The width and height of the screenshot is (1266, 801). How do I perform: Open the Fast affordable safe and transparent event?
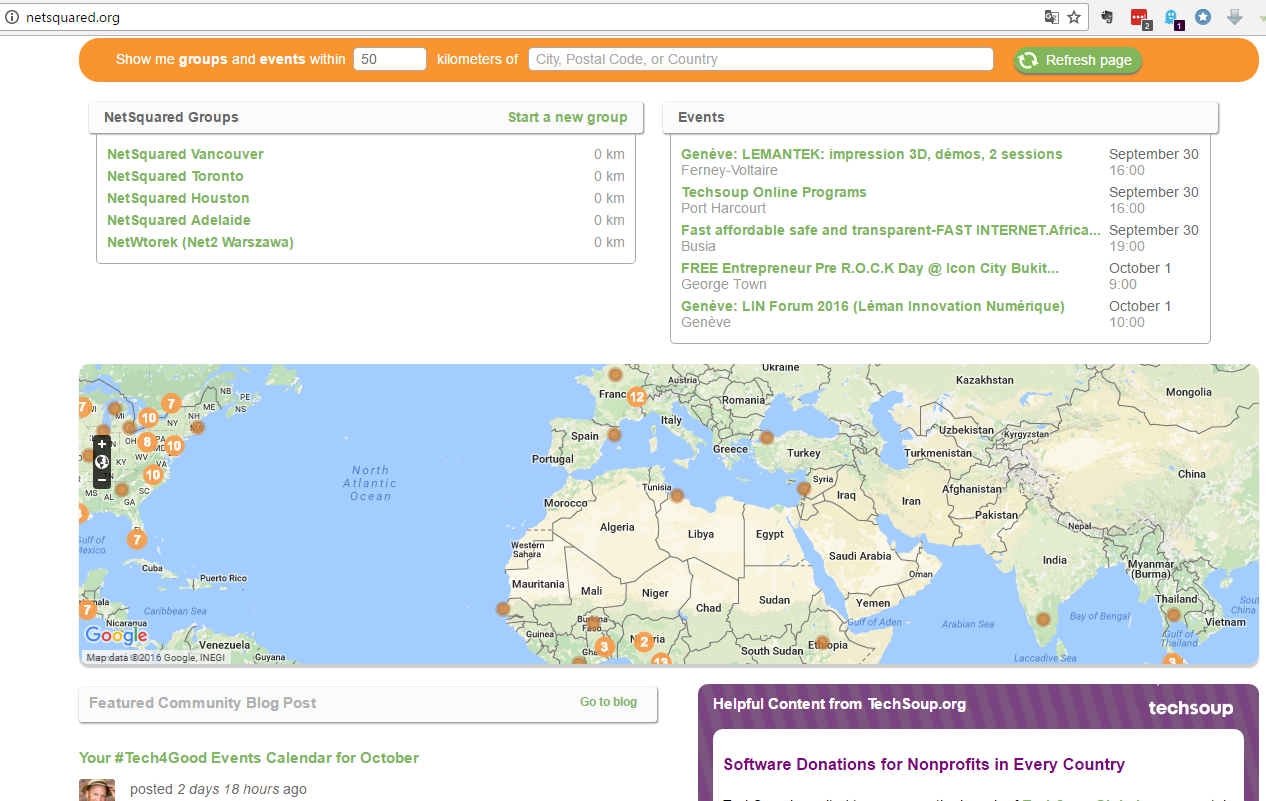(891, 230)
